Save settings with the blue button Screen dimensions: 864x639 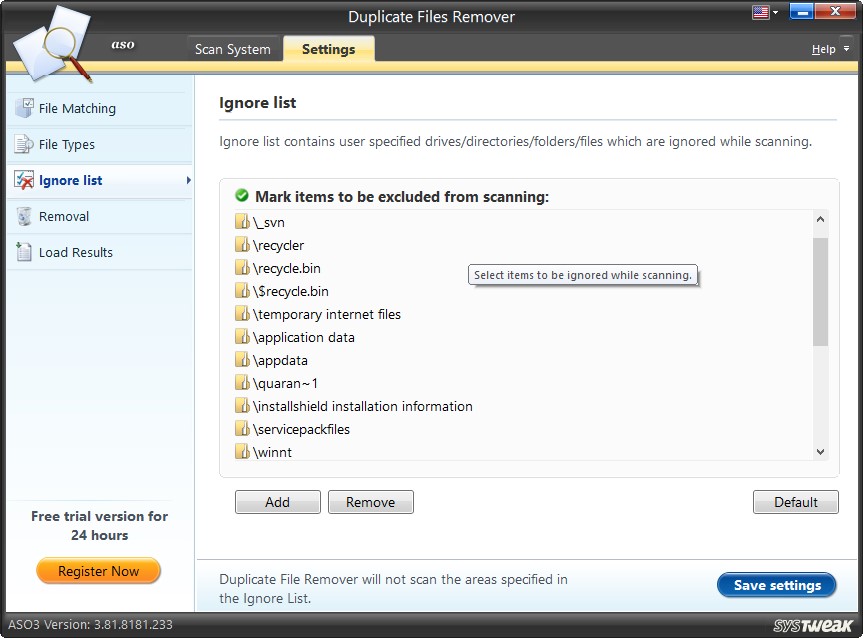[x=777, y=585]
